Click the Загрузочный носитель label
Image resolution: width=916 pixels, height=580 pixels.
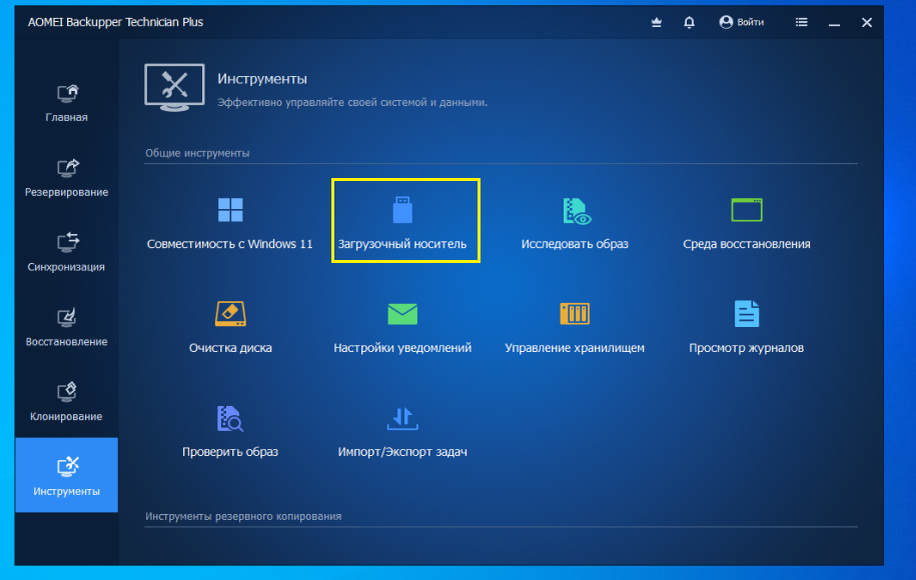[x=403, y=244]
